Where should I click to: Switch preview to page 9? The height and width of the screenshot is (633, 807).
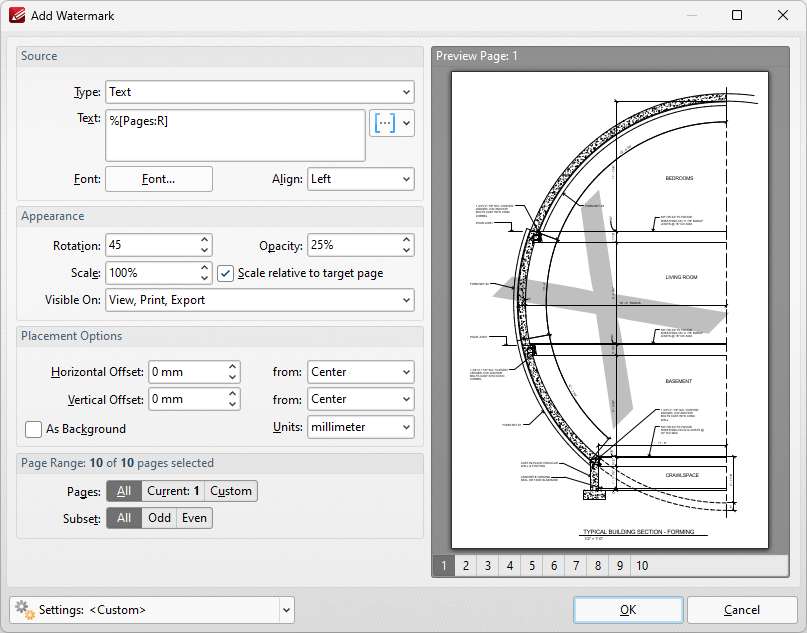[620, 566]
